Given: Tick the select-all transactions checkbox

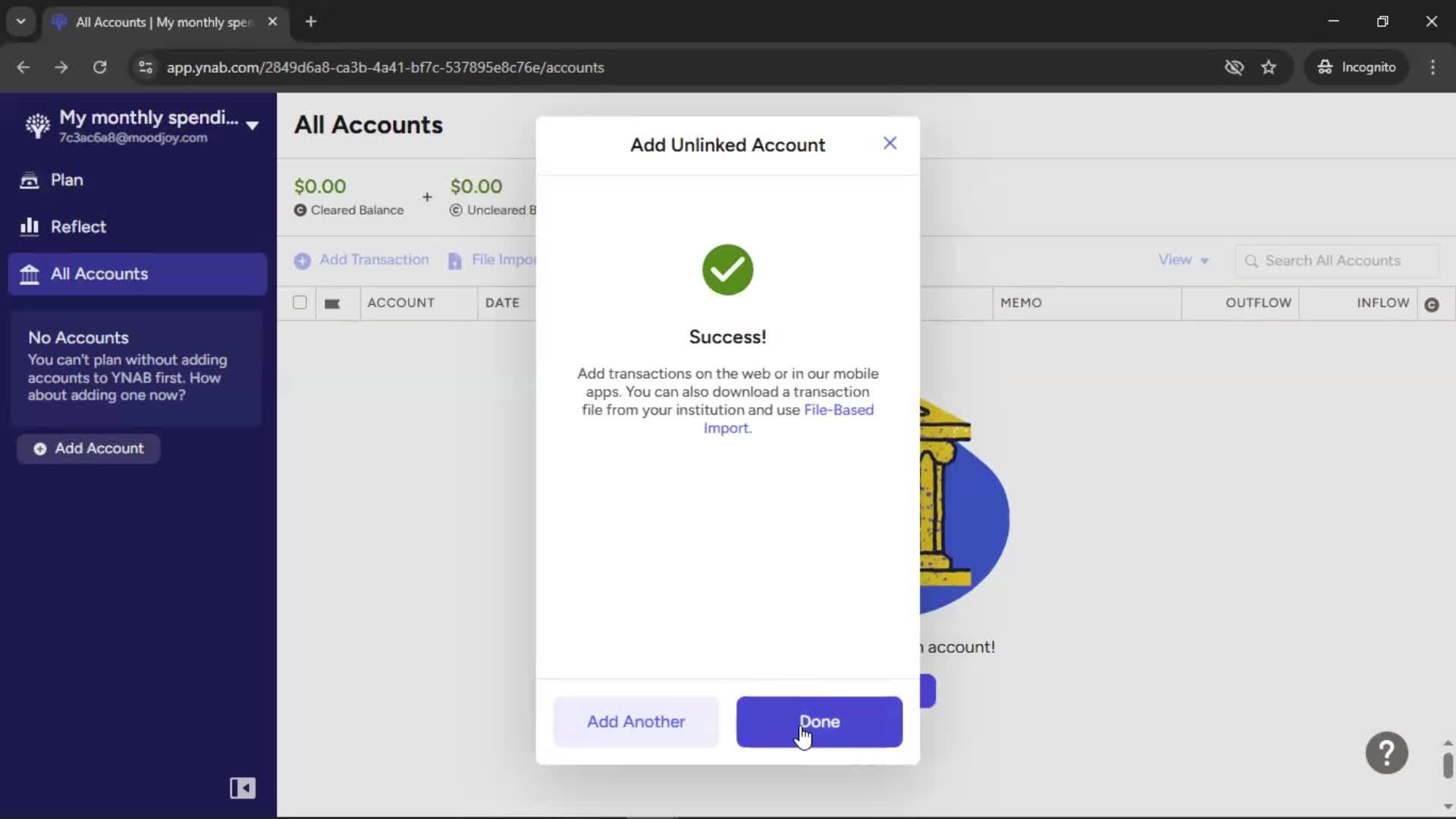Looking at the screenshot, I should pyautogui.click(x=300, y=303).
